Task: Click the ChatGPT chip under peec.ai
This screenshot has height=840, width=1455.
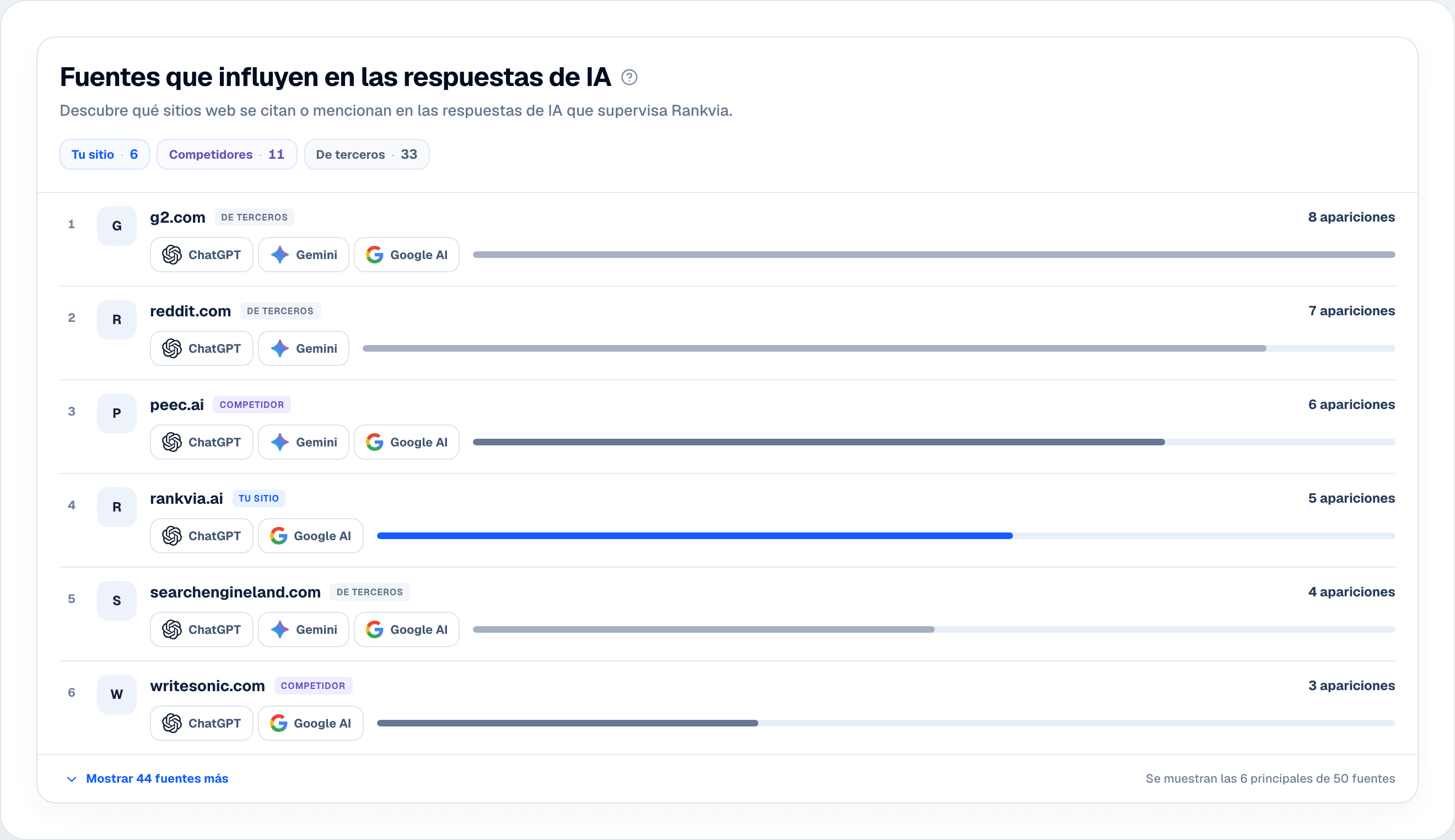Action: 201,442
